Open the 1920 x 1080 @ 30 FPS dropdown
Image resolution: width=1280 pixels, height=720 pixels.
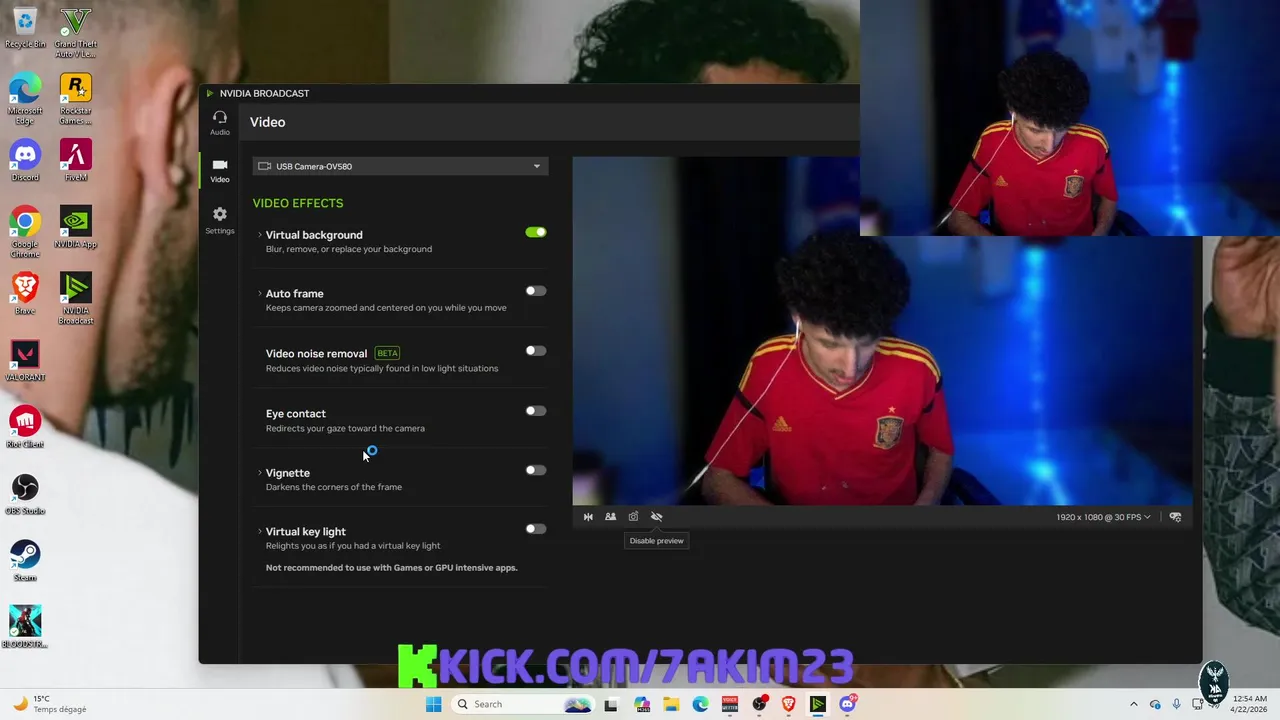[1103, 517]
